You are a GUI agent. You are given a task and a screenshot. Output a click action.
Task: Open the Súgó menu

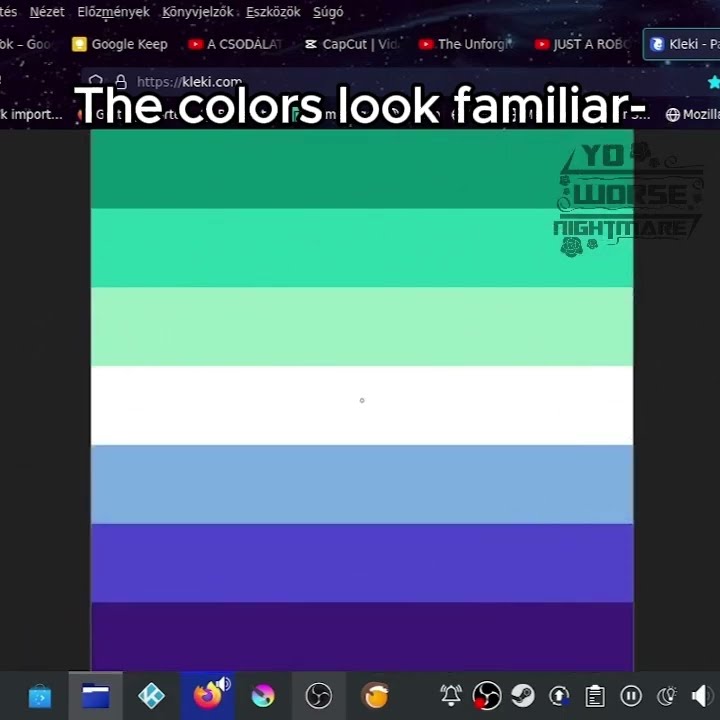(x=328, y=11)
